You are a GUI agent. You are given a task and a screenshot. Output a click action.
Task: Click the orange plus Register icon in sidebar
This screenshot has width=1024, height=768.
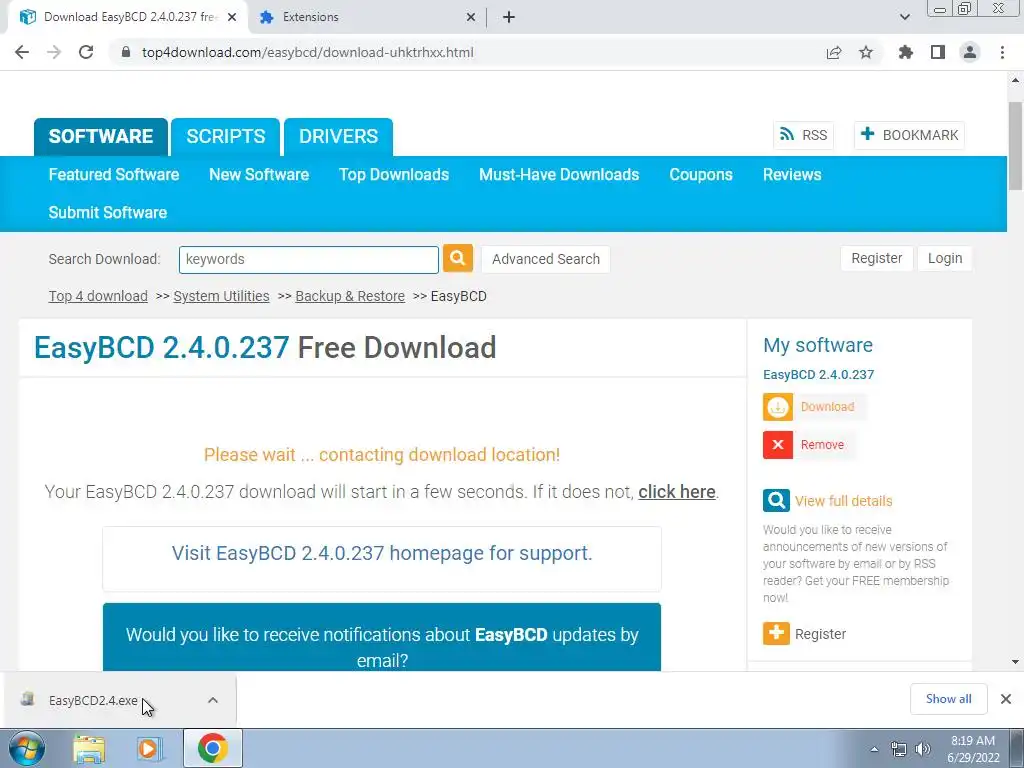click(776, 633)
